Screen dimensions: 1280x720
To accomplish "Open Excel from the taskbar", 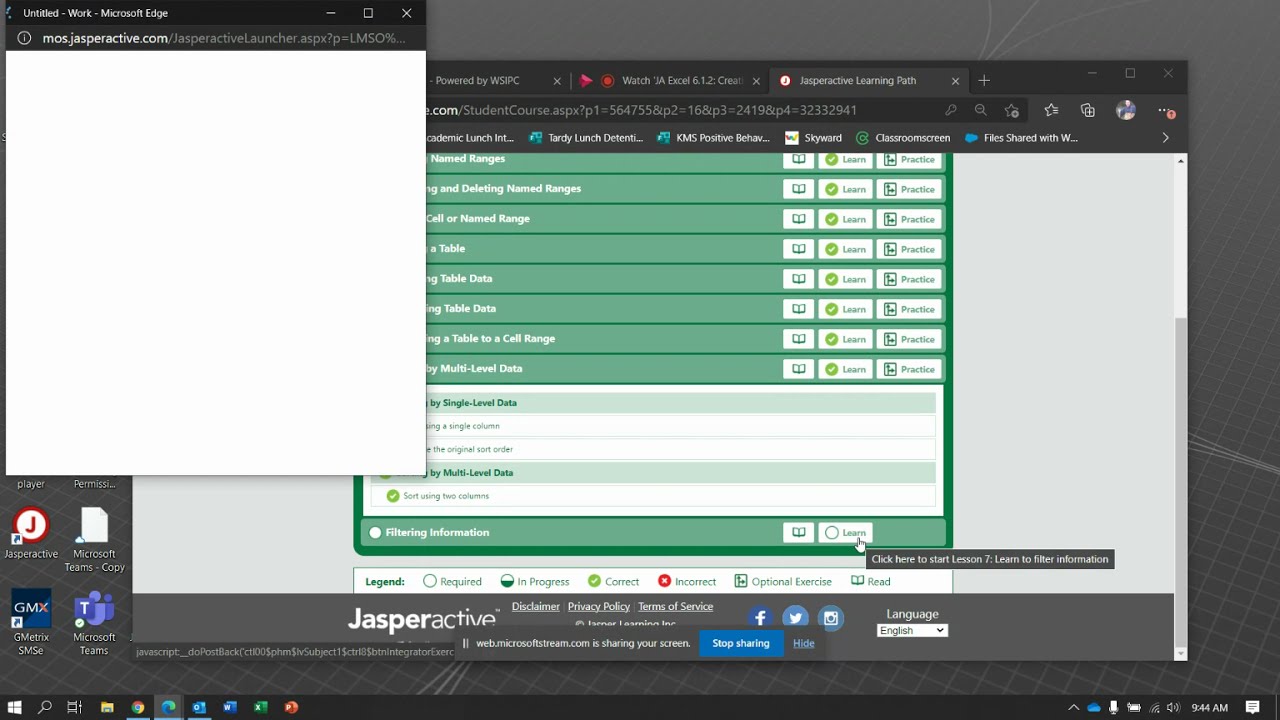I will pos(260,707).
